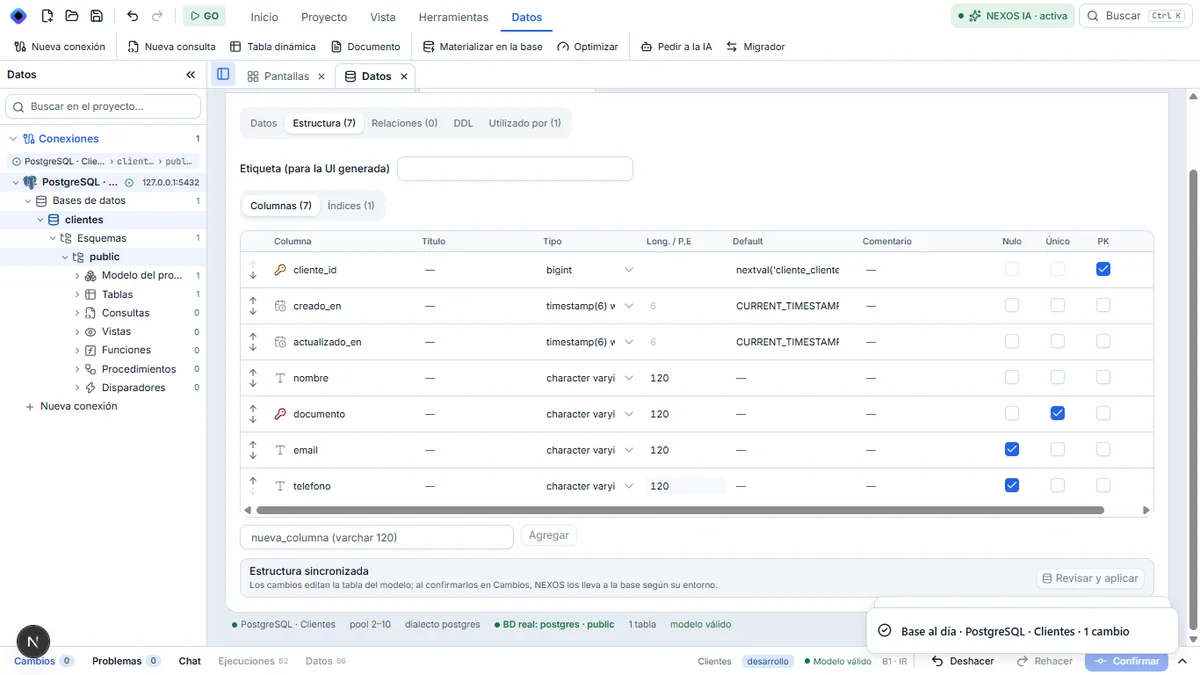Open the type dropdown for cliente_id

point(628,270)
